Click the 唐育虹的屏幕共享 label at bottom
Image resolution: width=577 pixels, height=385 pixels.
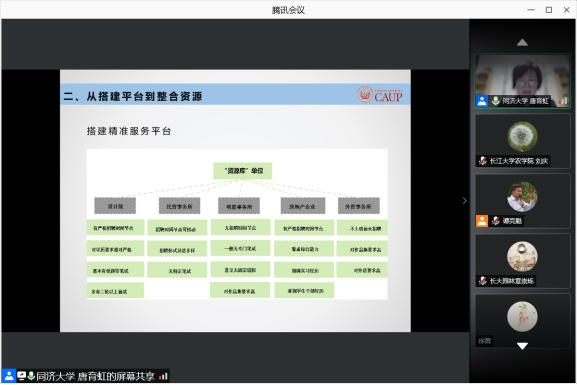point(116,376)
